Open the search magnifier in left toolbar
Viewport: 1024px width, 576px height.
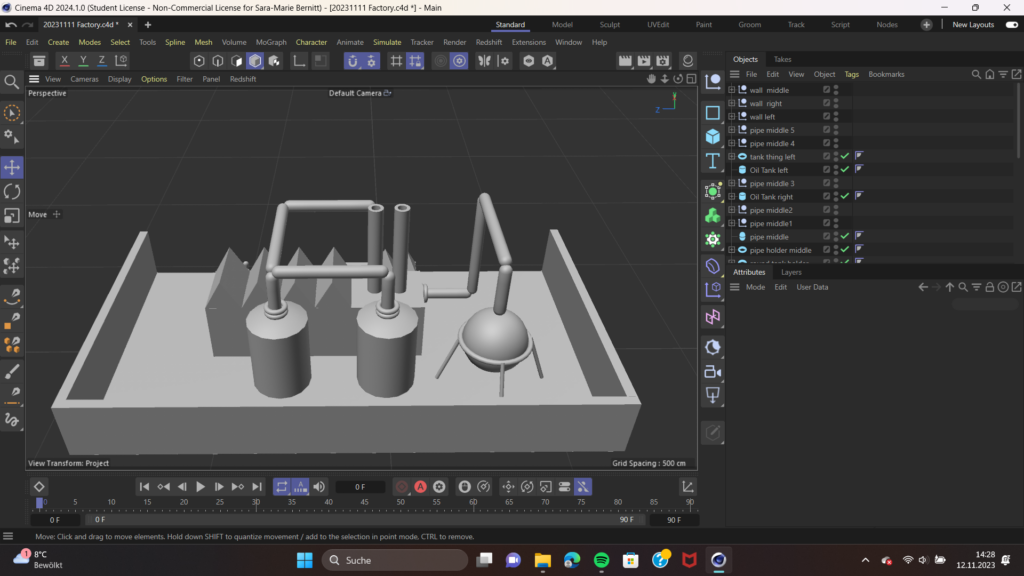coord(12,82)
